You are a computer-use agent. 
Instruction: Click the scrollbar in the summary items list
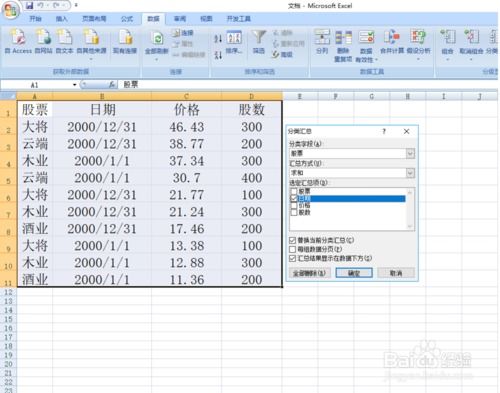[x=410, y=209]
